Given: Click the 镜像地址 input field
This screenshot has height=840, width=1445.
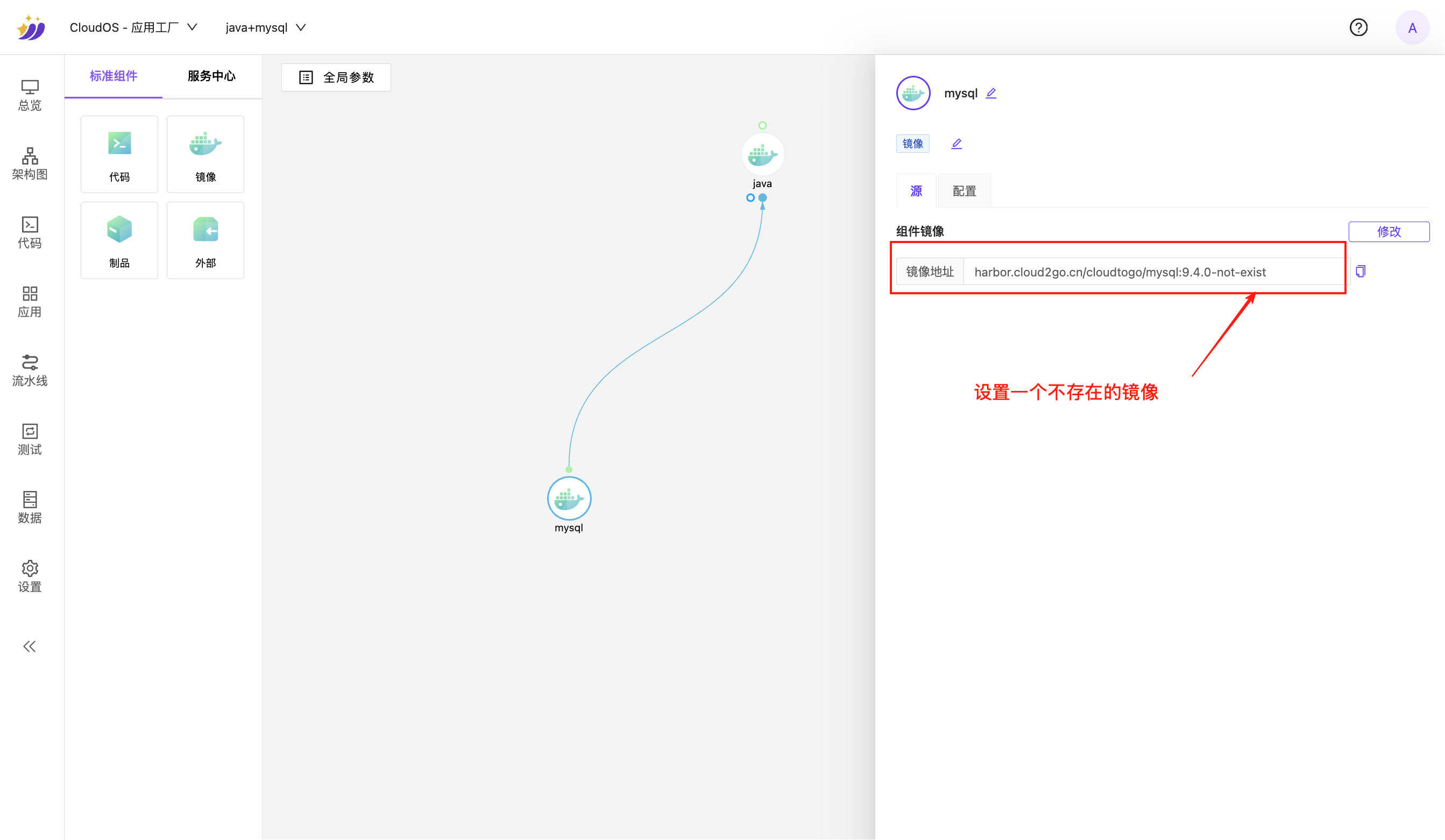Looking at the screenshot, I should [x=1152, y=272].
